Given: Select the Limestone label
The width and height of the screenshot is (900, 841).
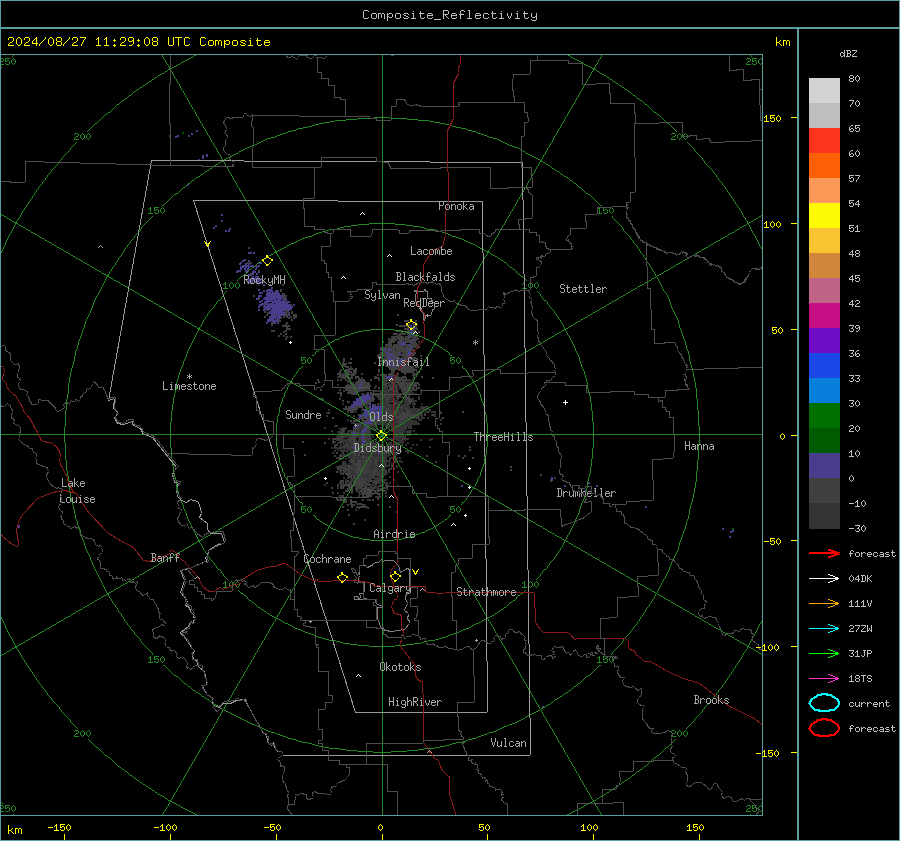Looking at the screenshot, I should pos(189,386).
